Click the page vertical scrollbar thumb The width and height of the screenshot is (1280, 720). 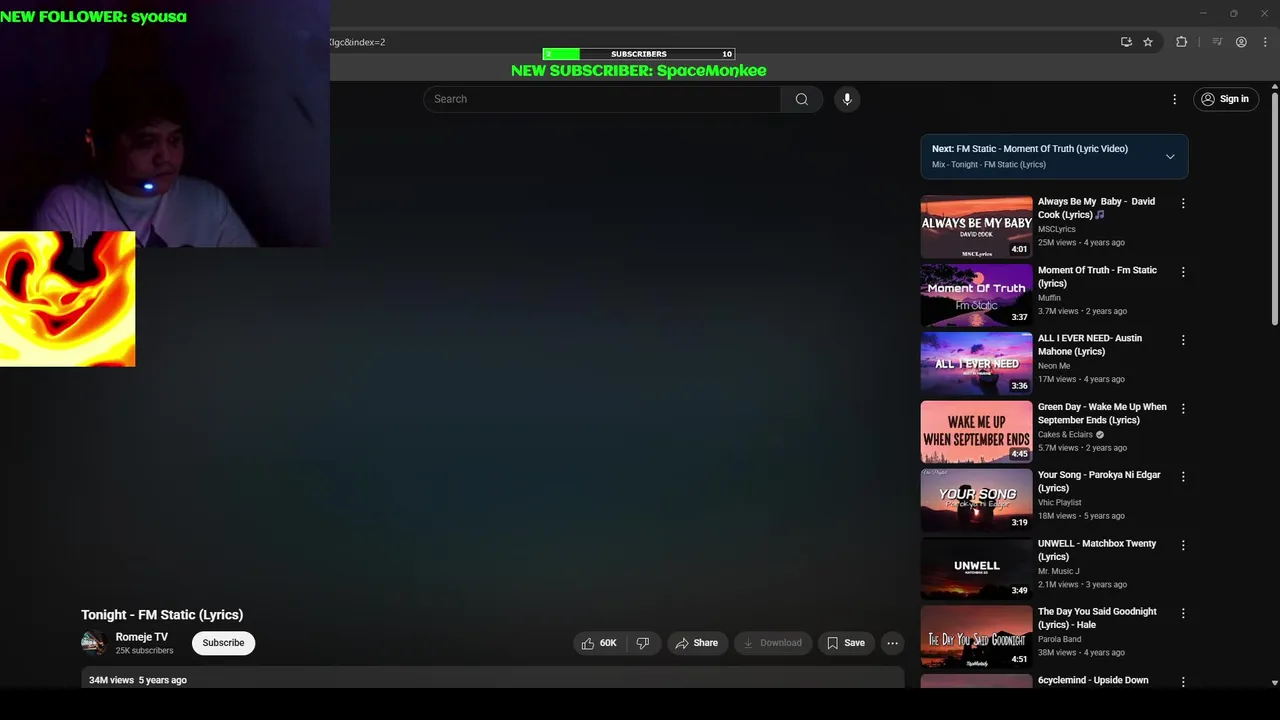1274,209
